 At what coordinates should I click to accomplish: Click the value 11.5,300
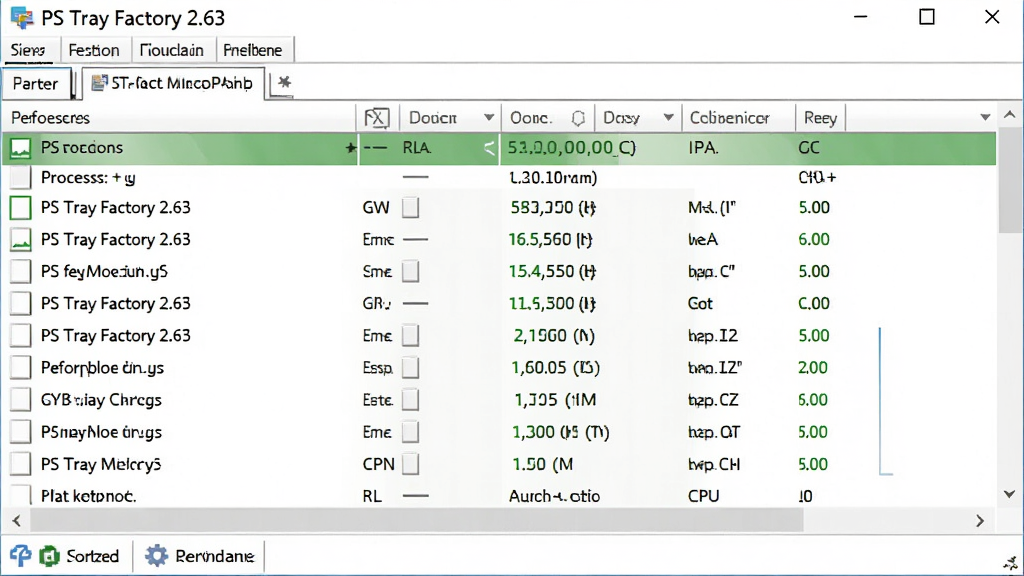(x=552, y=304)
